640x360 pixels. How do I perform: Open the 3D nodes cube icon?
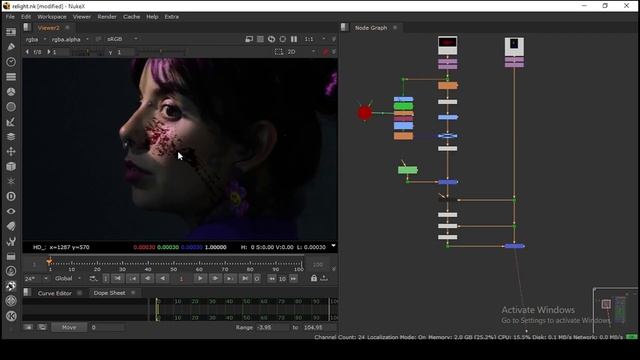pos(11,167)
